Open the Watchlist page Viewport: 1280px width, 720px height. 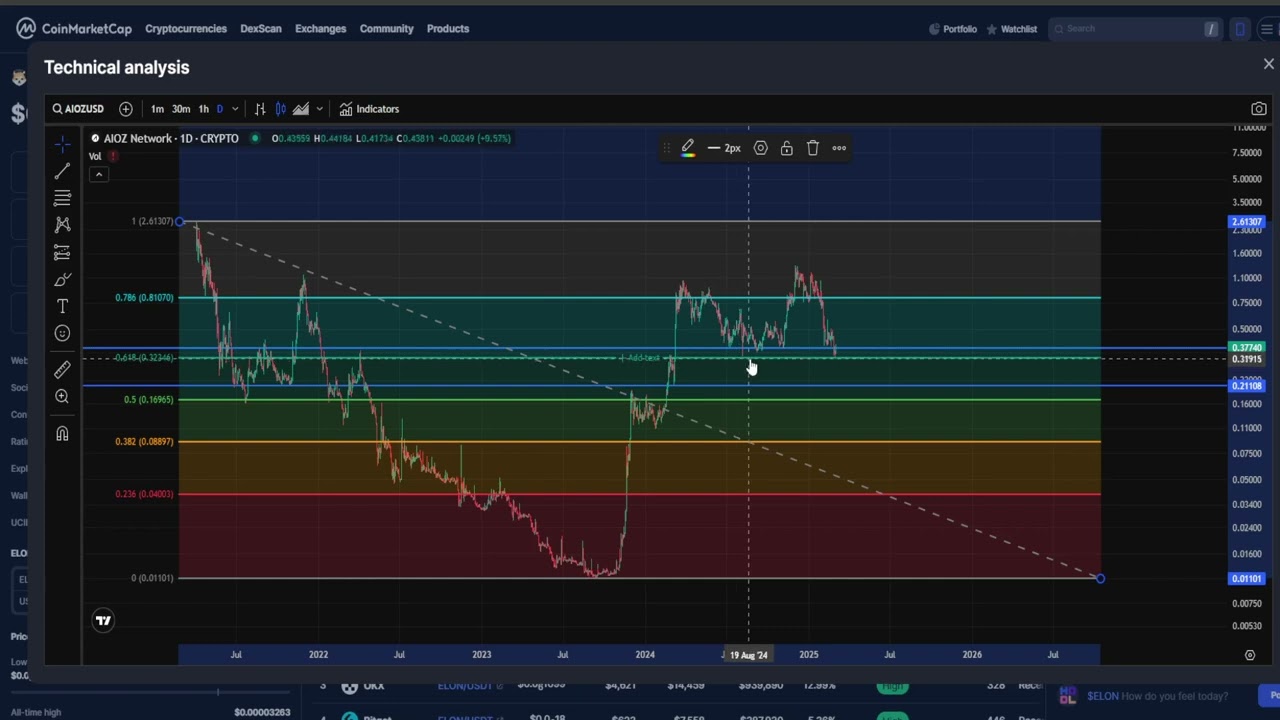(x=1011, y=29)
